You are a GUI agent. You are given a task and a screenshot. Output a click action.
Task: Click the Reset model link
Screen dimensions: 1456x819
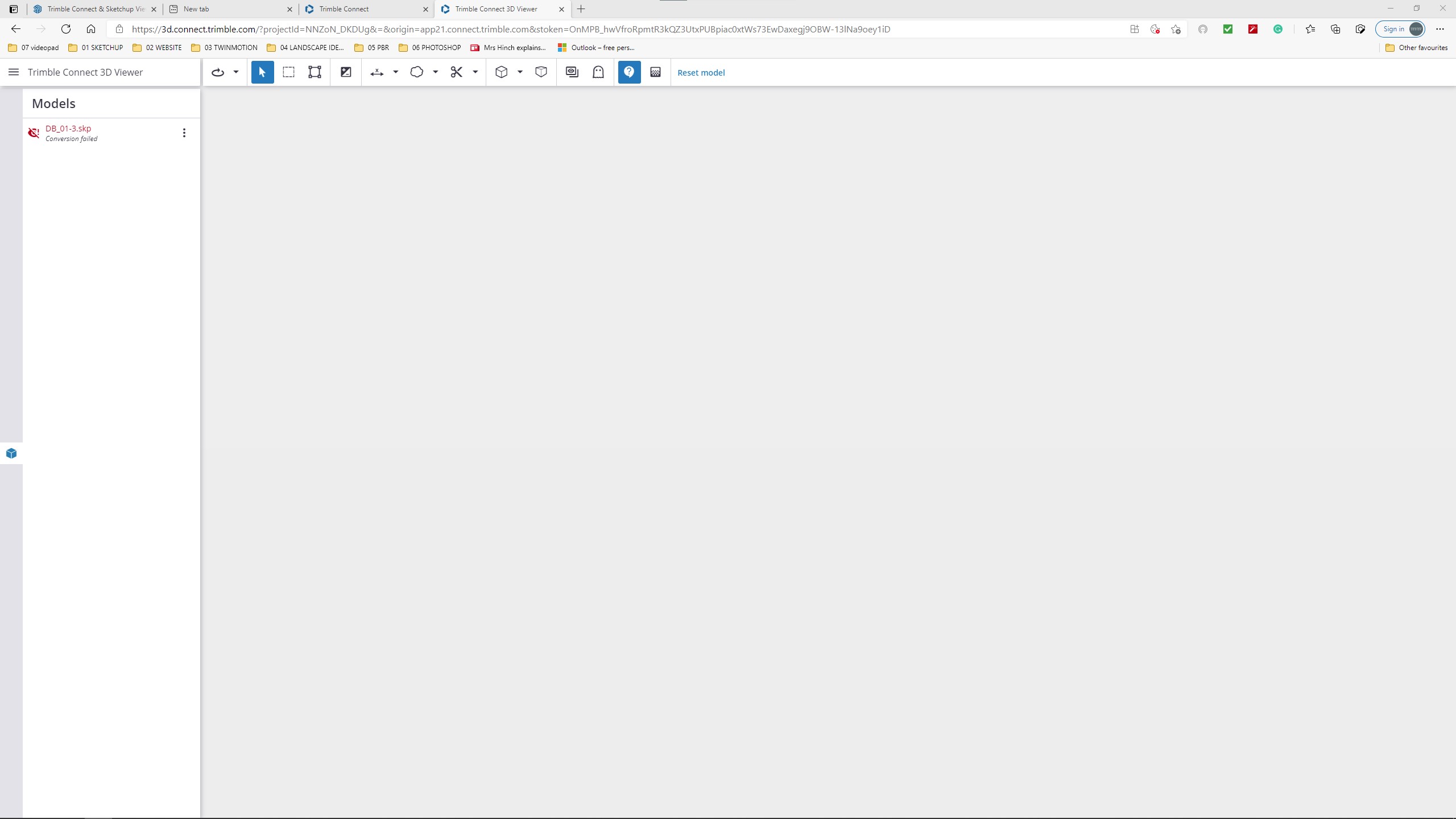click(x=701, y=73)
